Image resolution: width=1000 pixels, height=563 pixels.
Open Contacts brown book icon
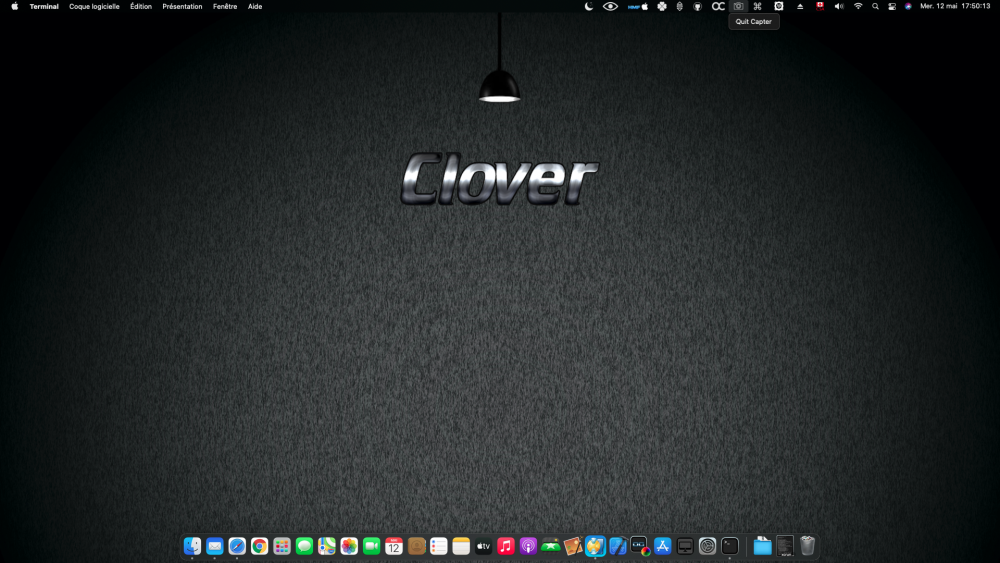click(416, 546)
